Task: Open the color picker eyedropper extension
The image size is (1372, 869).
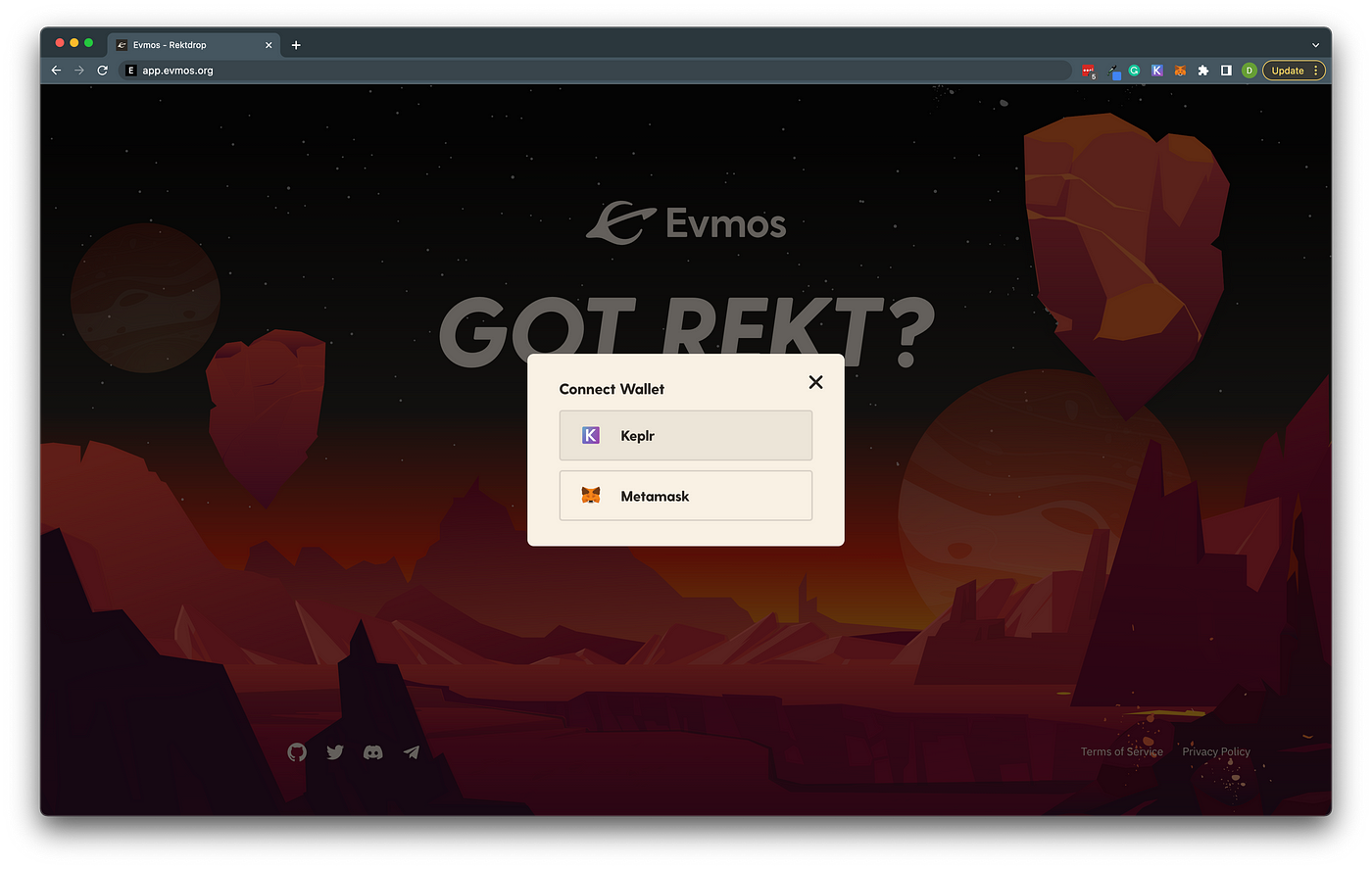Action: [1113, 71]
